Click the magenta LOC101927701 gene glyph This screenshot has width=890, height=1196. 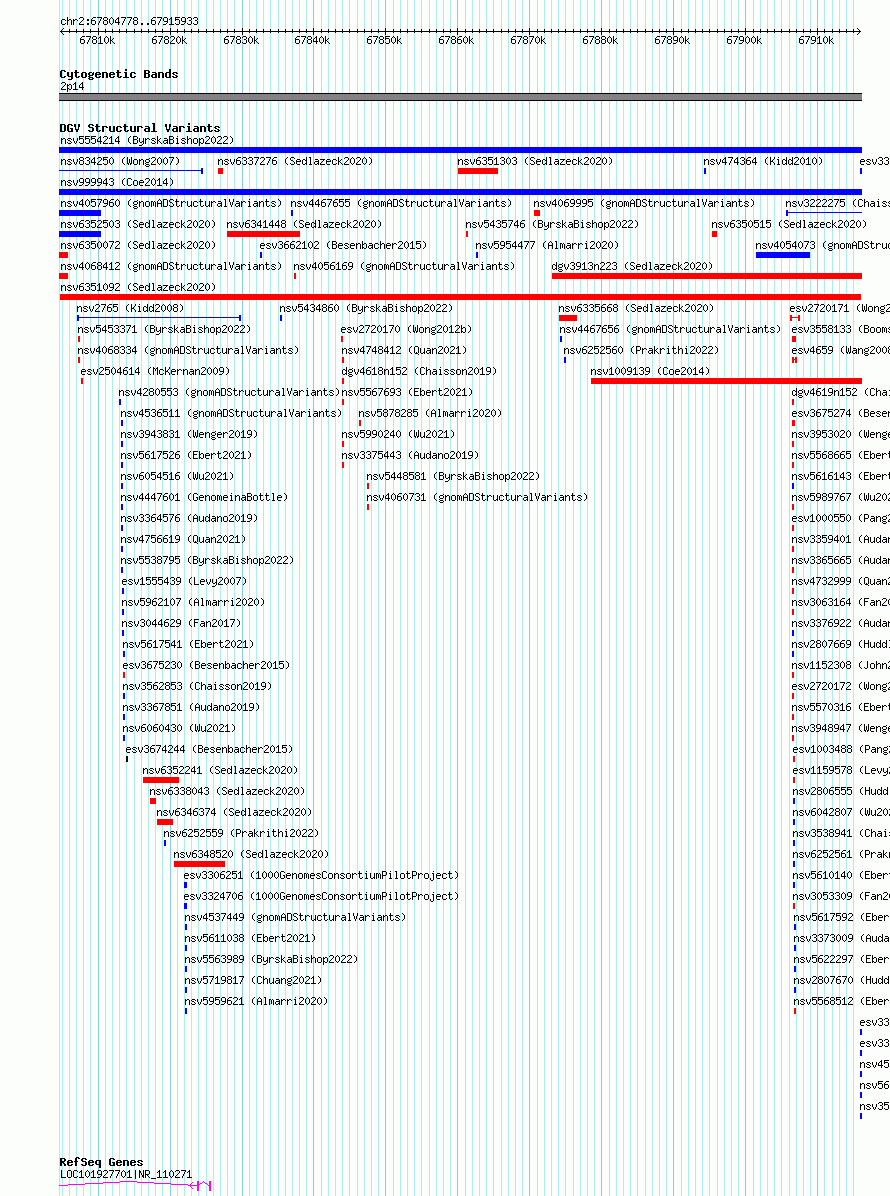[135, 1185]
